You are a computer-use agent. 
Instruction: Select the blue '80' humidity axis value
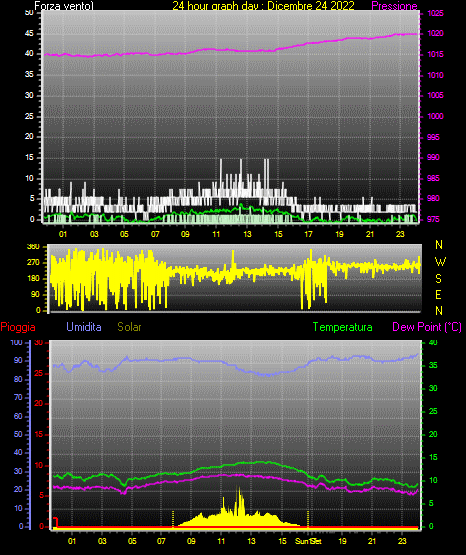(x=18, y=379)
